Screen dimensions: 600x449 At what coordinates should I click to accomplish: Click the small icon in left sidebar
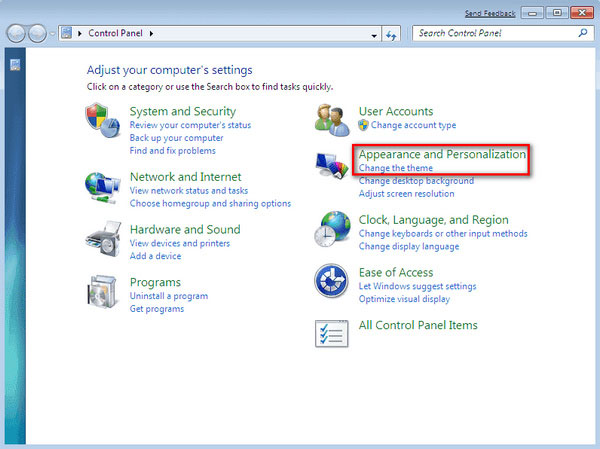pos(15,65)
